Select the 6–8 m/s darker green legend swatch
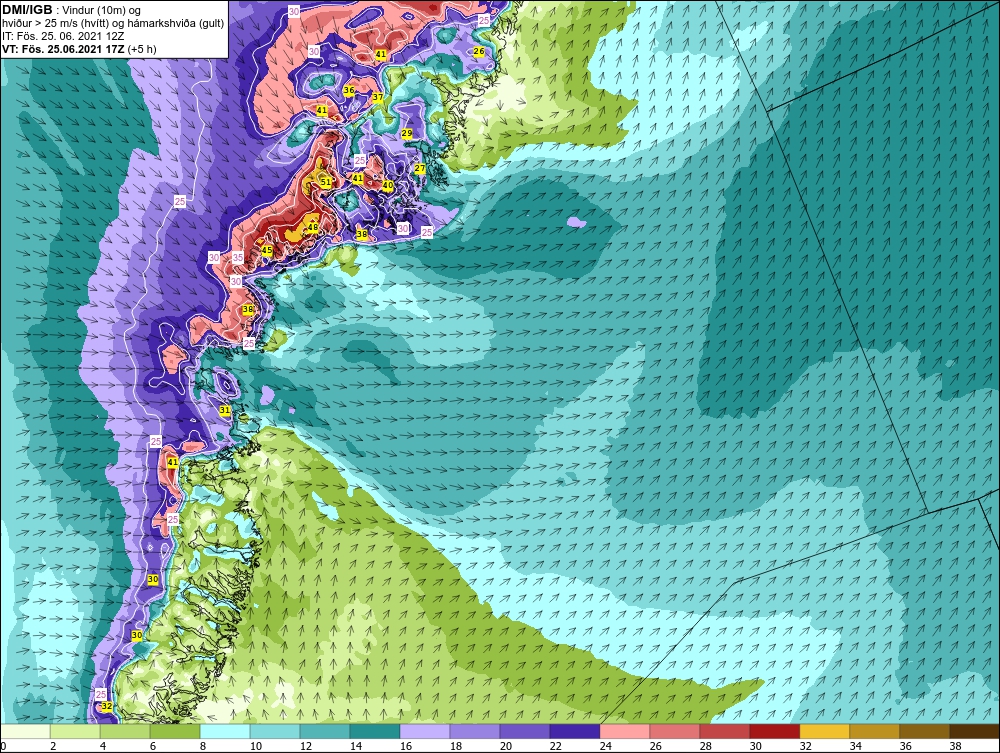This screenshot has height=753, width=1000. pos(175,731)
